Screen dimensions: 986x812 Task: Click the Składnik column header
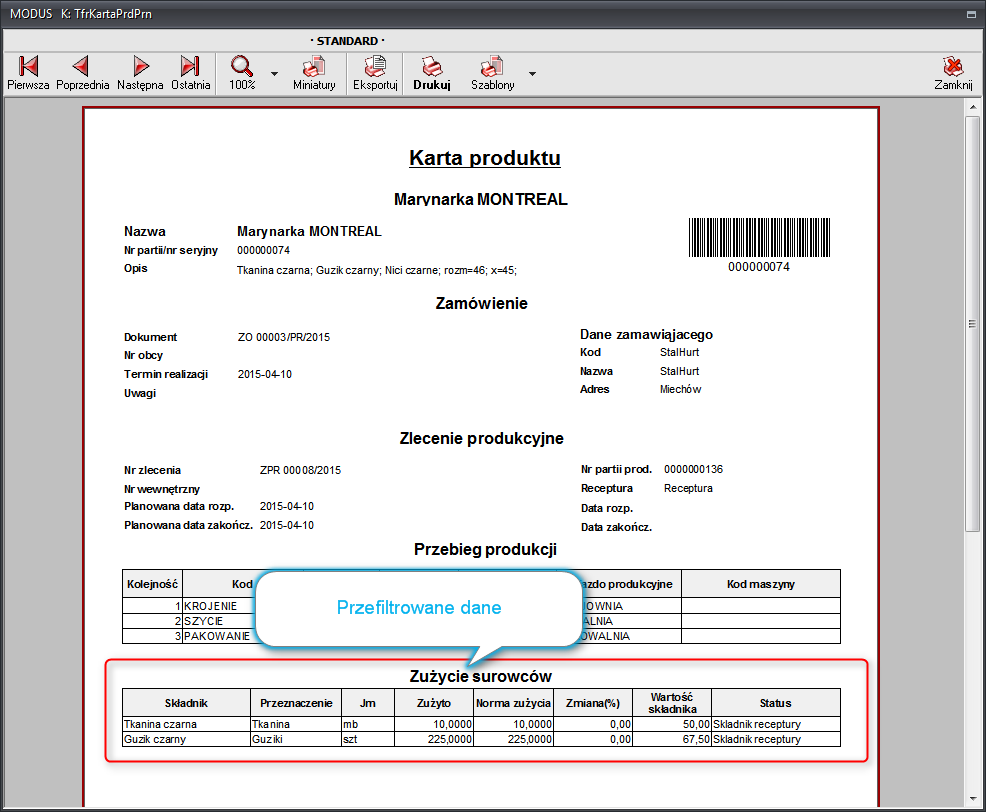[x=185, y=703]
